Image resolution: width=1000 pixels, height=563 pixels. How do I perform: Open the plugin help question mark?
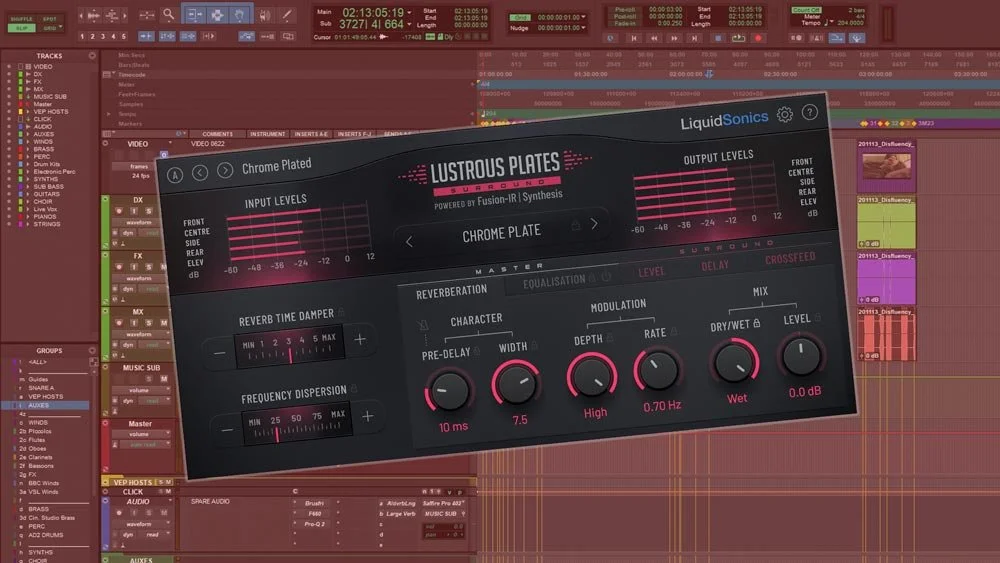click(x=809, y=112)
